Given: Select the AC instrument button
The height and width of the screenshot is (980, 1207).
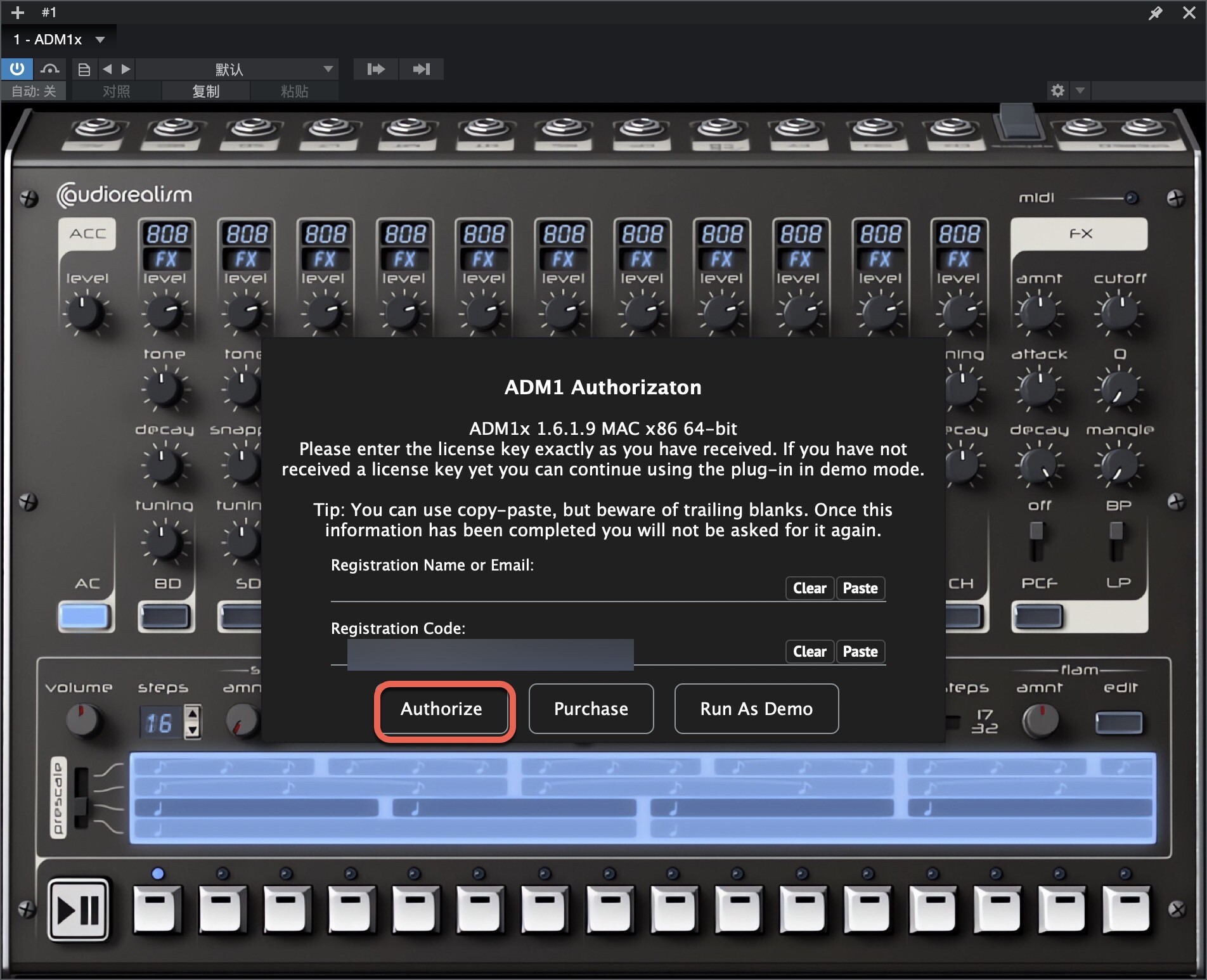Looking at the screenshot, I should 86,616.
